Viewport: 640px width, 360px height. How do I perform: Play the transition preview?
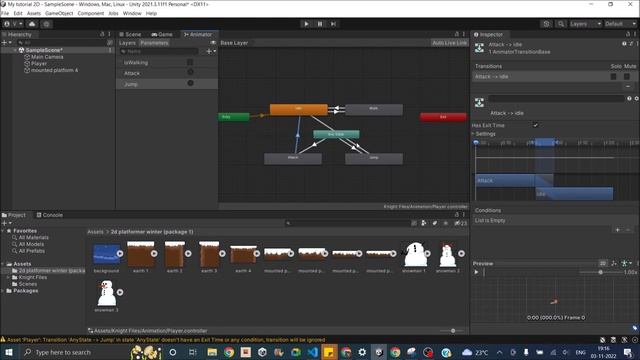pyautogui.click(x=476, y=272)
